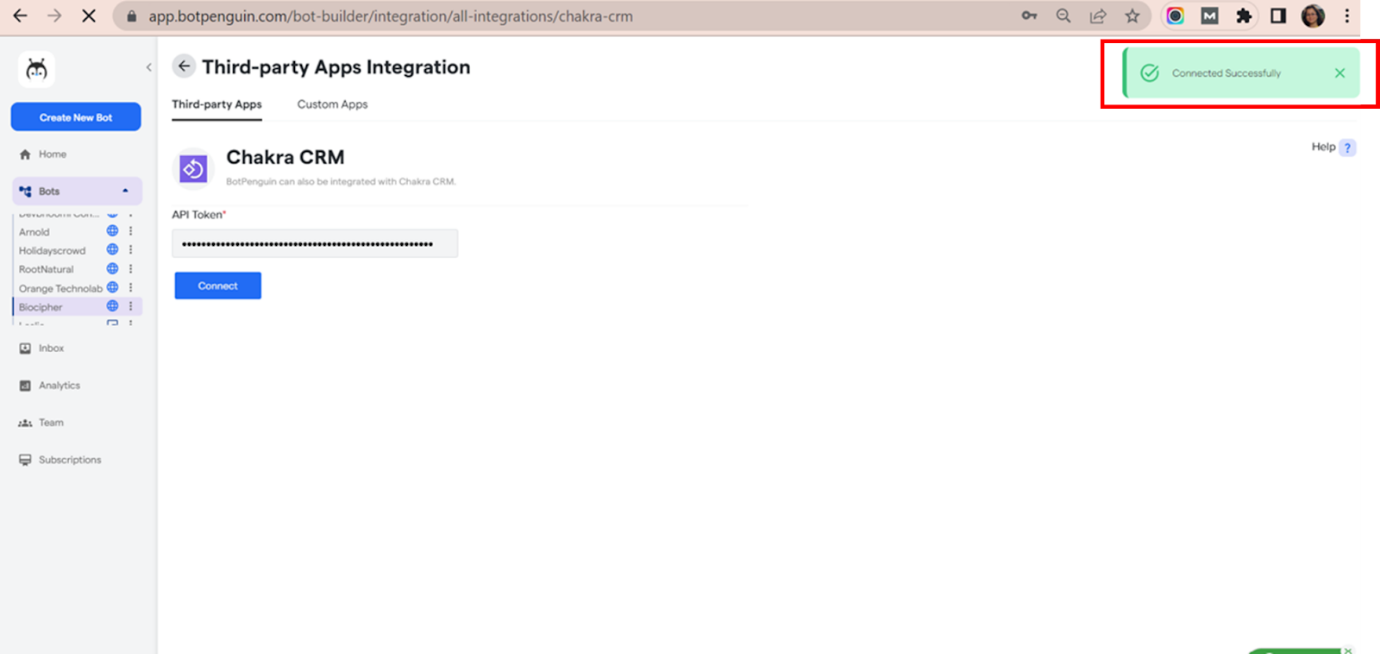
Task: Click the globe icon next to Arnold bot
Action: 112,231
